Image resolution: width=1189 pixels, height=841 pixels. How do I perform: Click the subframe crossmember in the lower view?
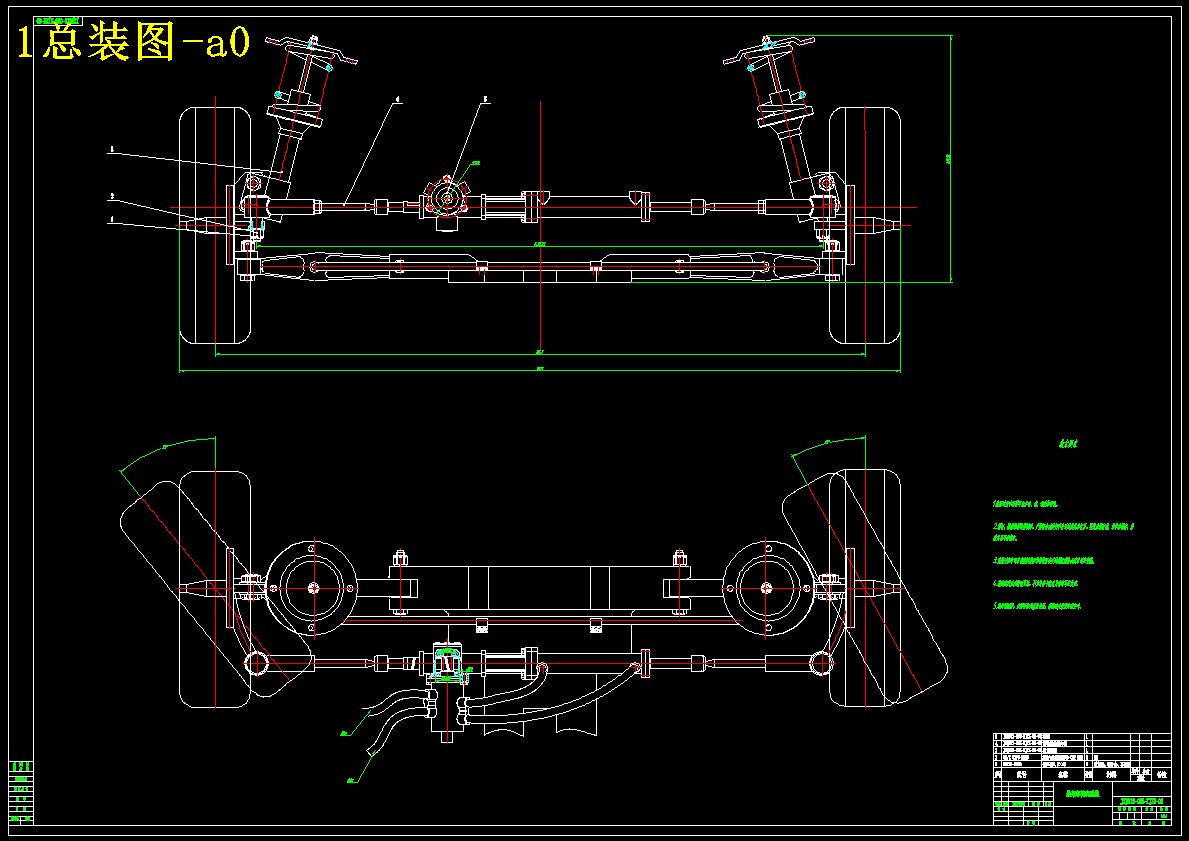coord(539,588)
